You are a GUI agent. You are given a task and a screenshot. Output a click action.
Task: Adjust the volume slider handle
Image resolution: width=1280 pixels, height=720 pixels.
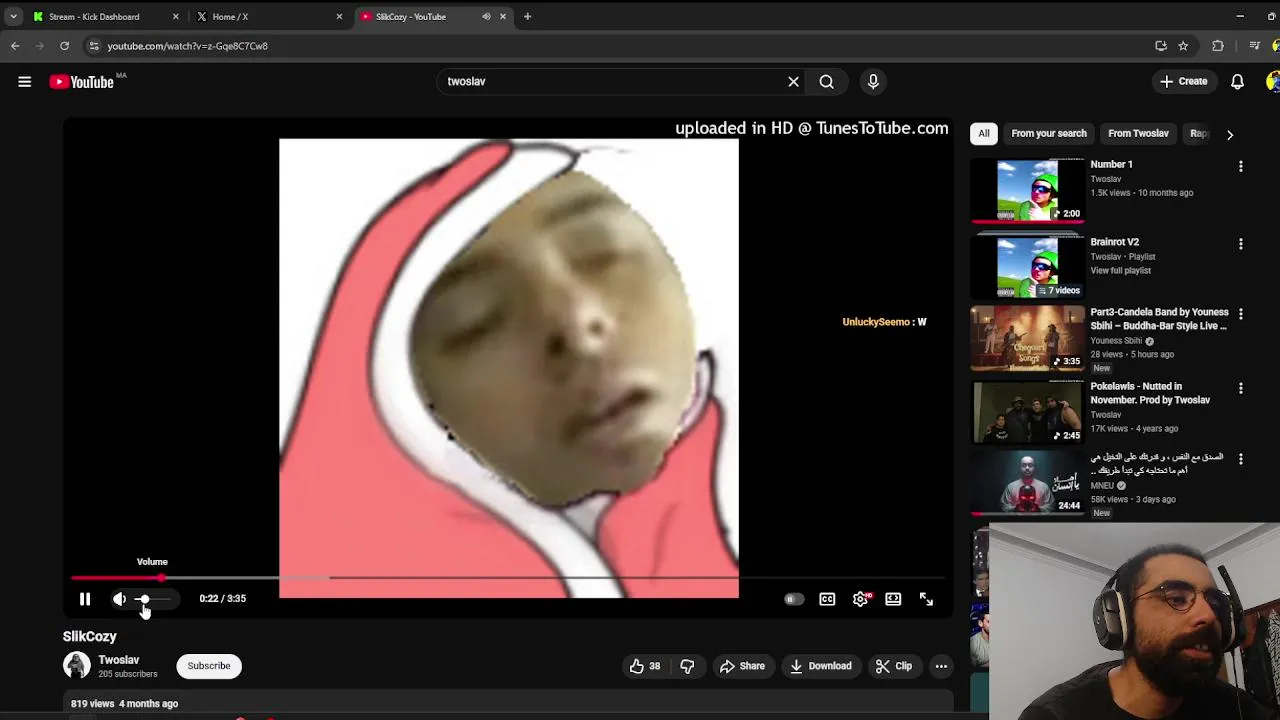[x=144, y=599]
